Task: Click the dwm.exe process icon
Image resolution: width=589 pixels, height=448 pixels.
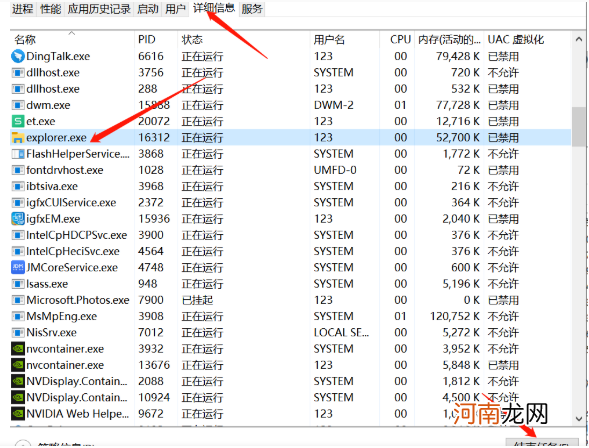Action: point(18,105)
